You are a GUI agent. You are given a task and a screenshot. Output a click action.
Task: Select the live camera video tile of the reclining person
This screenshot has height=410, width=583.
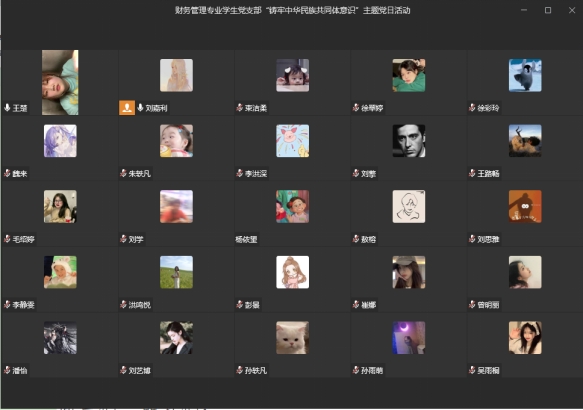point(60,83)
